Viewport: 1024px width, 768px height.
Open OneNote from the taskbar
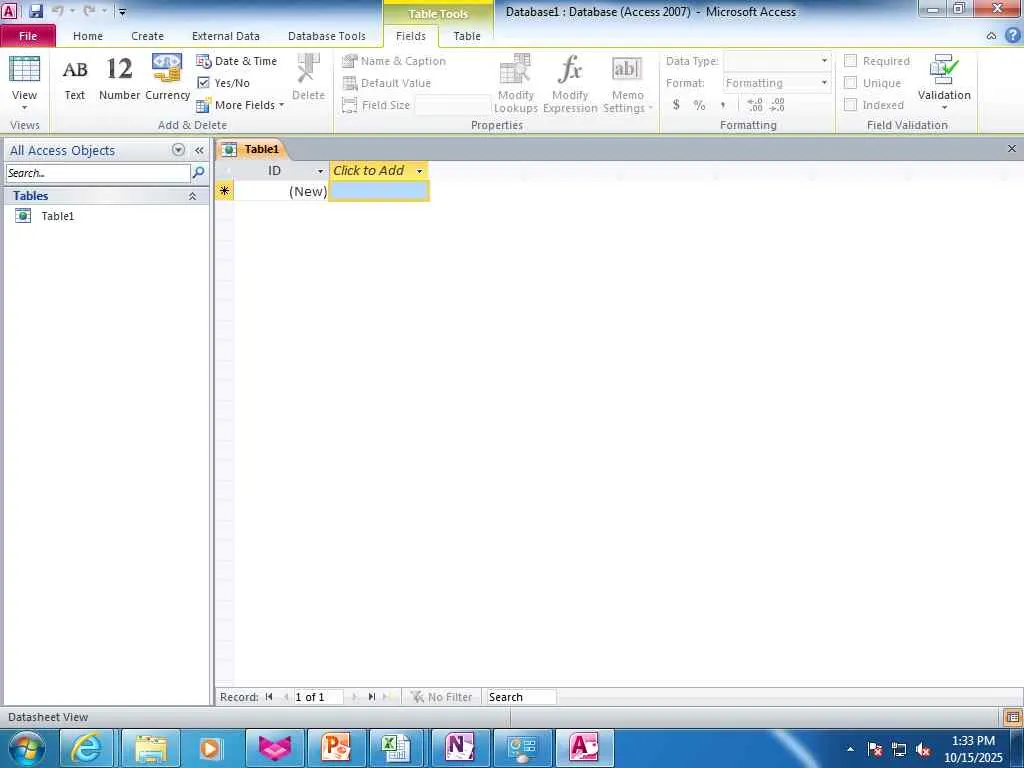[x=460, y=748]
